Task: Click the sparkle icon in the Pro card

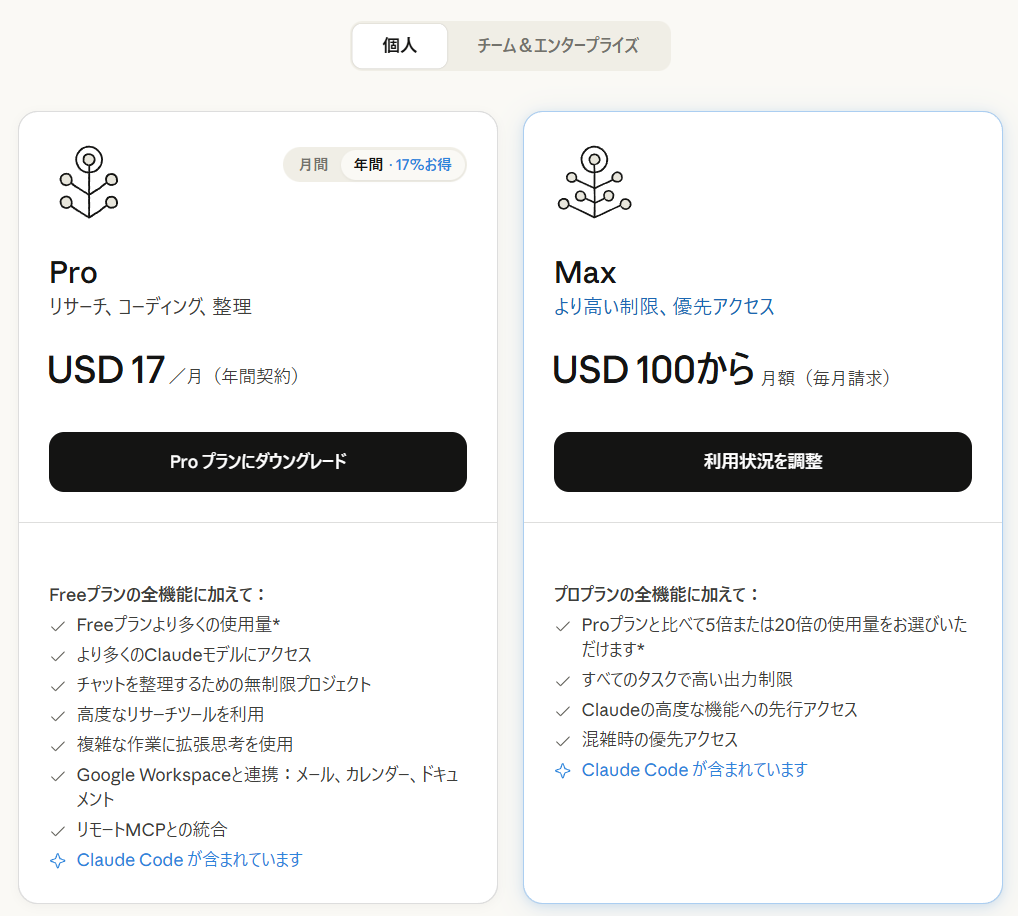Action: pyautogui.click(x=58, y=860)
